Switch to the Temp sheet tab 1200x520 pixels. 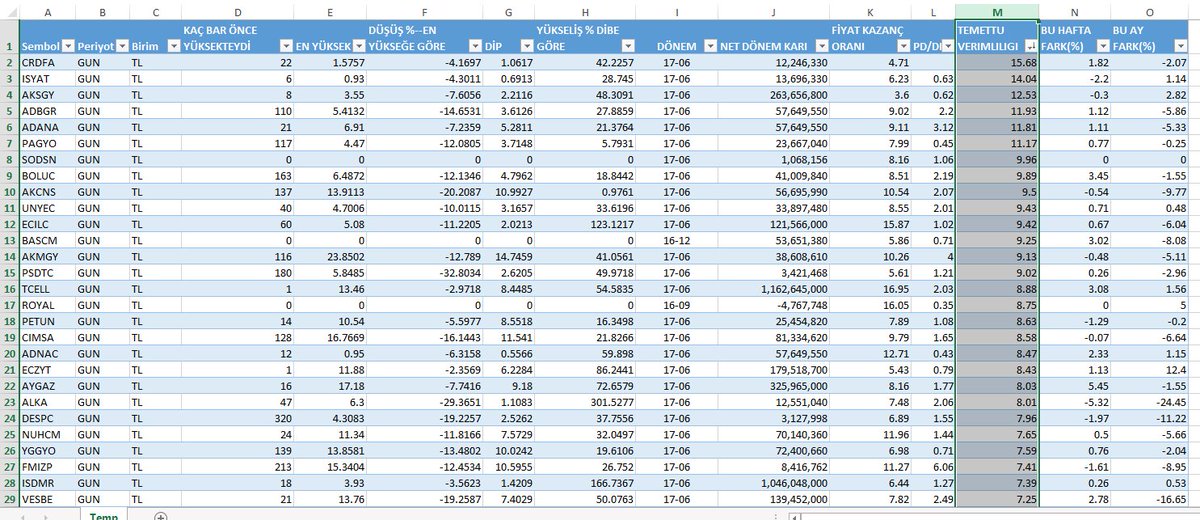(102, 515)
